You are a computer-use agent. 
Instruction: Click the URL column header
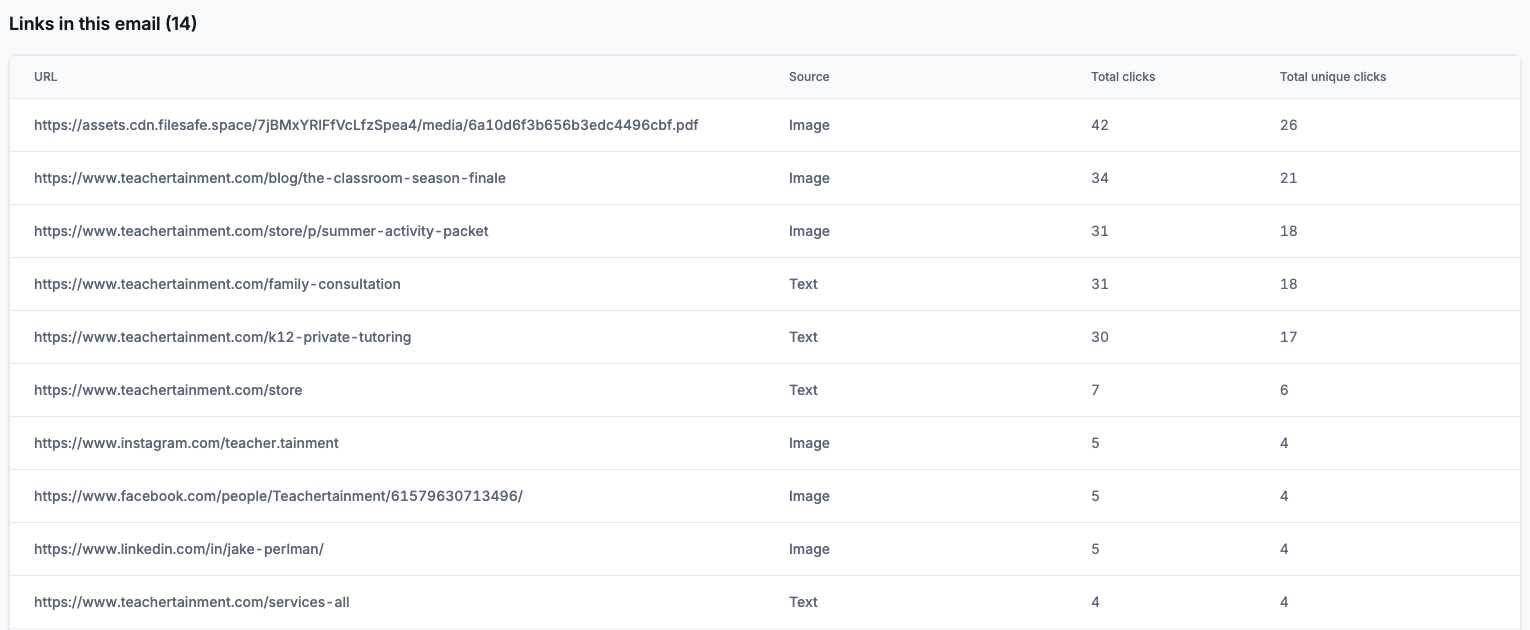point(46,77)
